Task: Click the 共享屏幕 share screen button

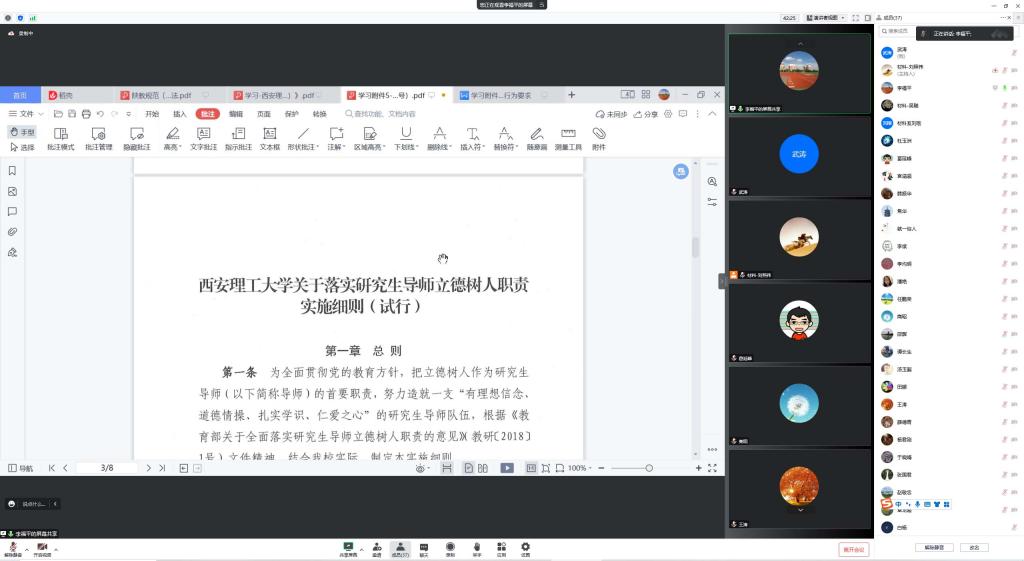Action: pyautogui.click(x=348, y=549)
